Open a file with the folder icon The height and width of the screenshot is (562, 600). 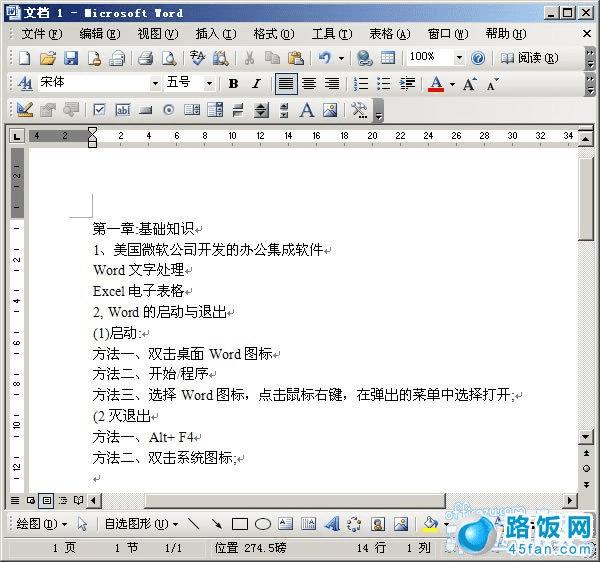tap(48, 58)
